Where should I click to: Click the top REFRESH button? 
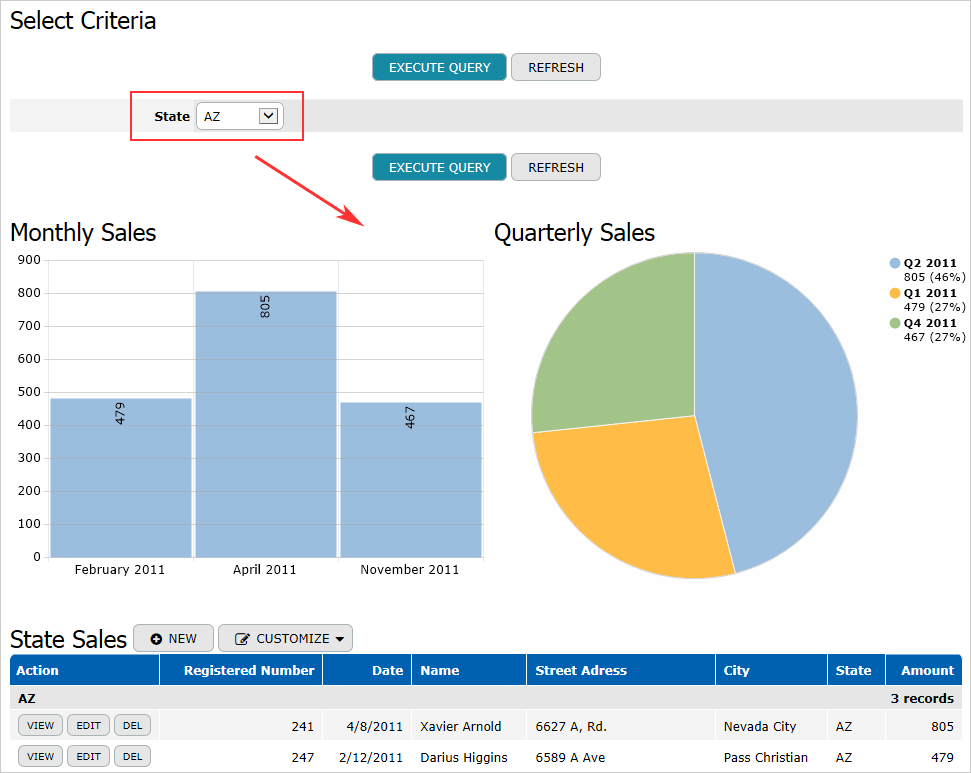555,67
